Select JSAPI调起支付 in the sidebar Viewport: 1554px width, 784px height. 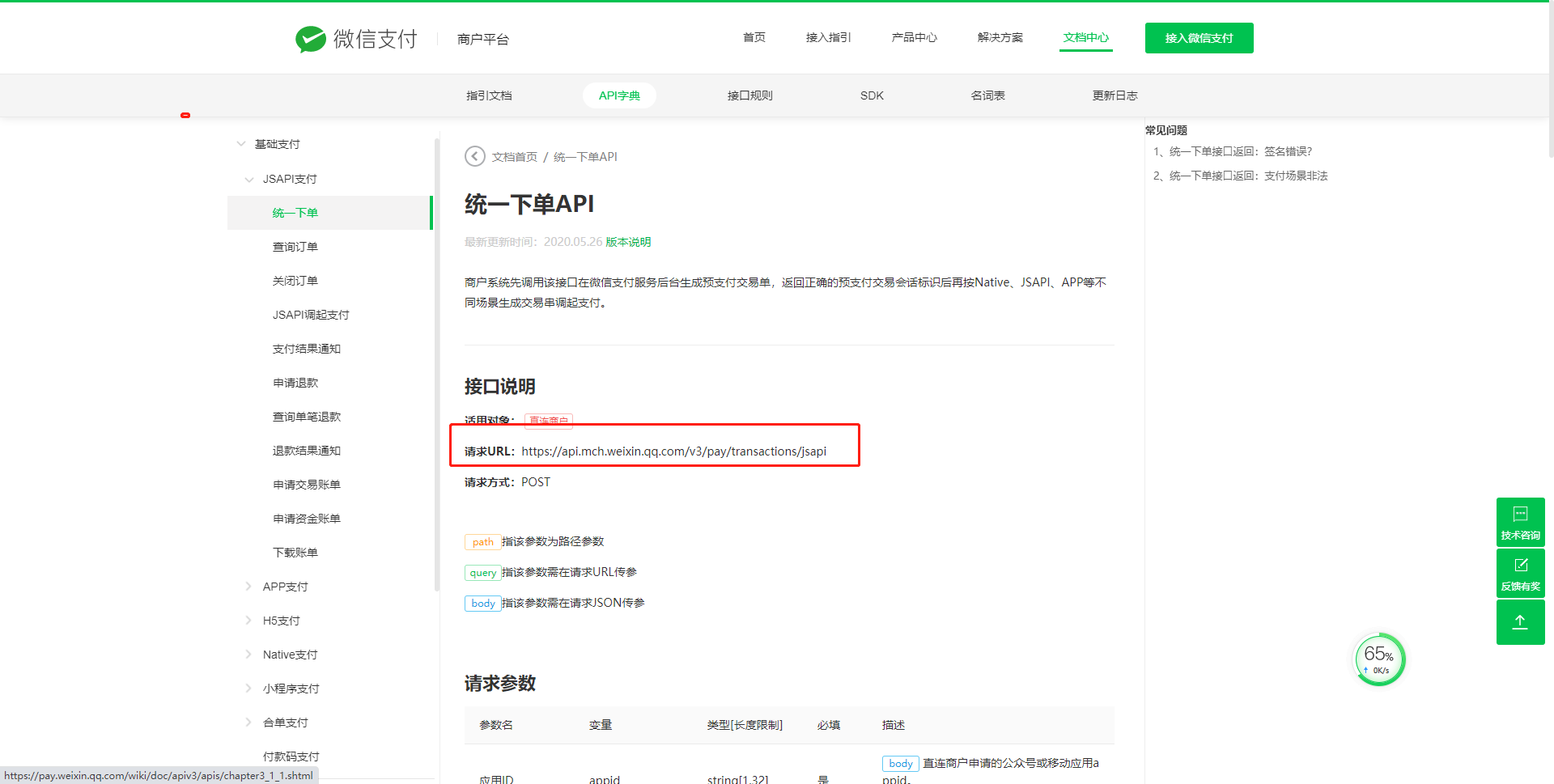(x=311, y=315)
